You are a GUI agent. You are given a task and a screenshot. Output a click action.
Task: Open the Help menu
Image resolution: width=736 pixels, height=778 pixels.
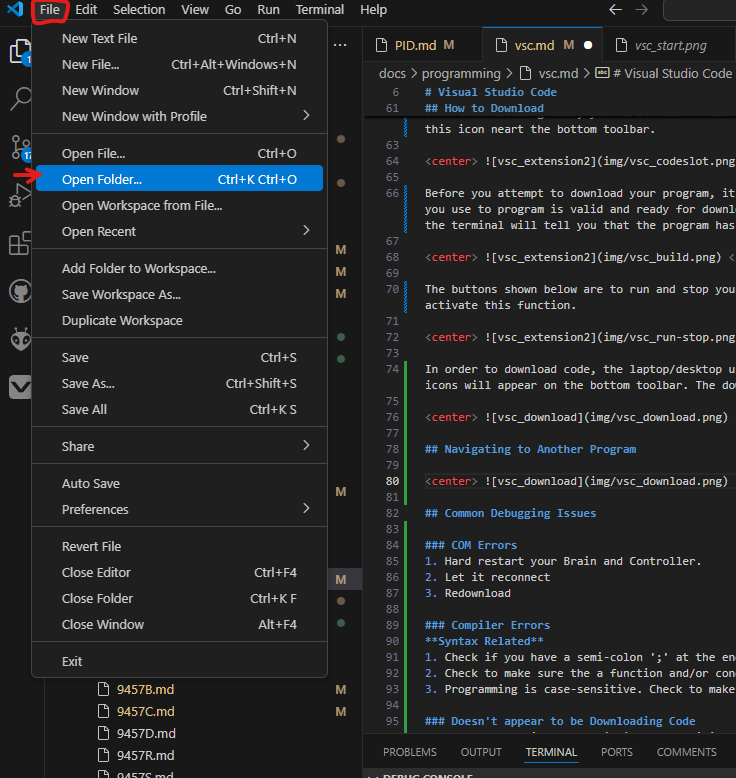click(x=373, y=9)
